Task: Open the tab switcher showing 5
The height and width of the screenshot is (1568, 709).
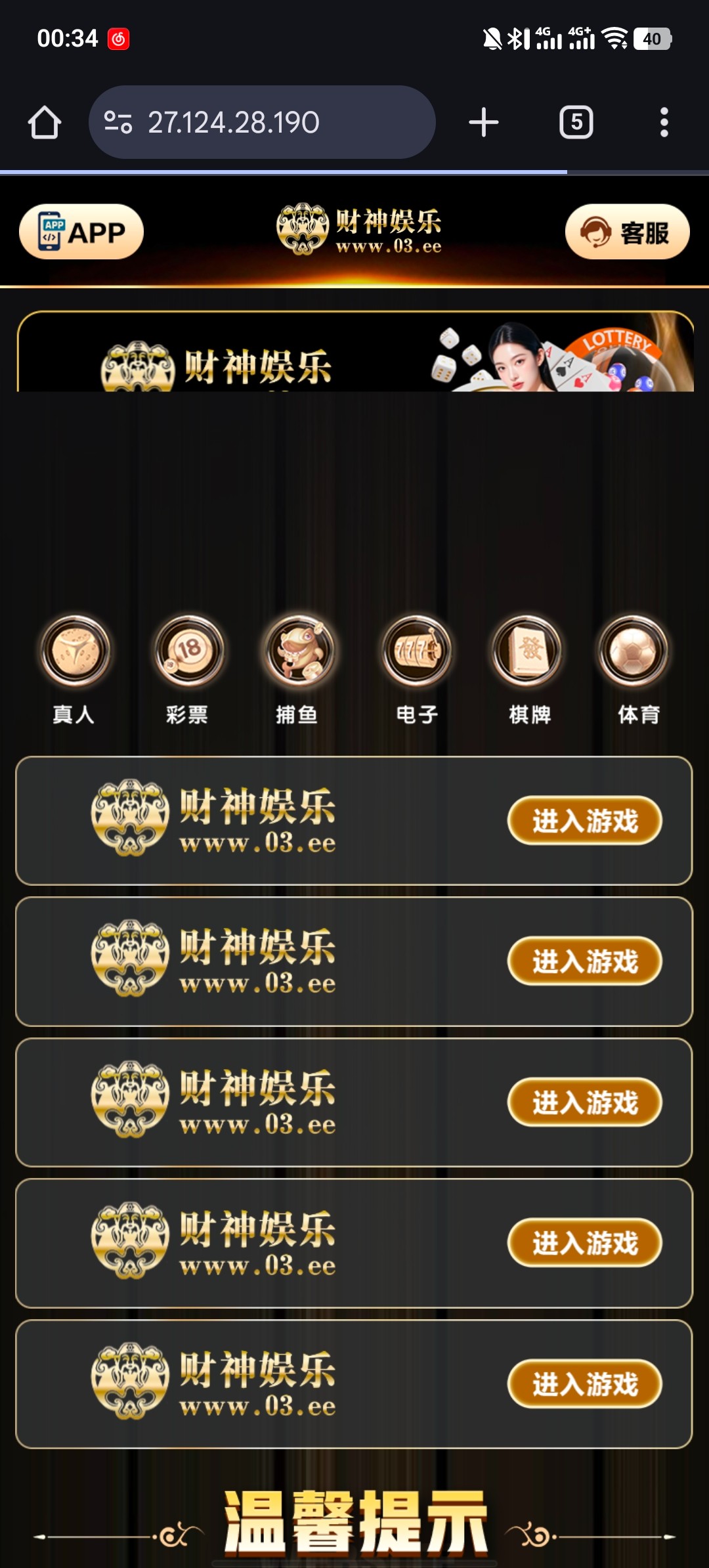Action: click(576, 123)
